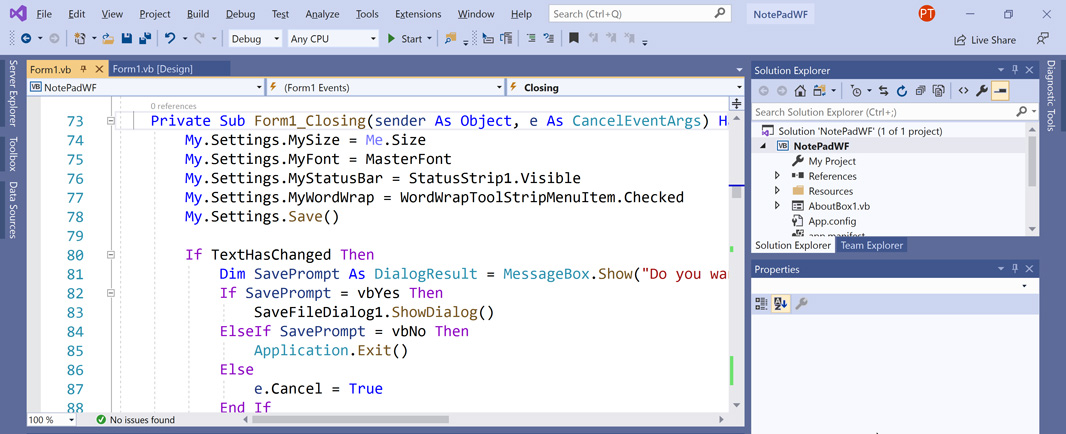The height and width of the screenshot is (434, 1066).
Task: Click the Search Solution Explorer input field
Action: pos(883,112)
